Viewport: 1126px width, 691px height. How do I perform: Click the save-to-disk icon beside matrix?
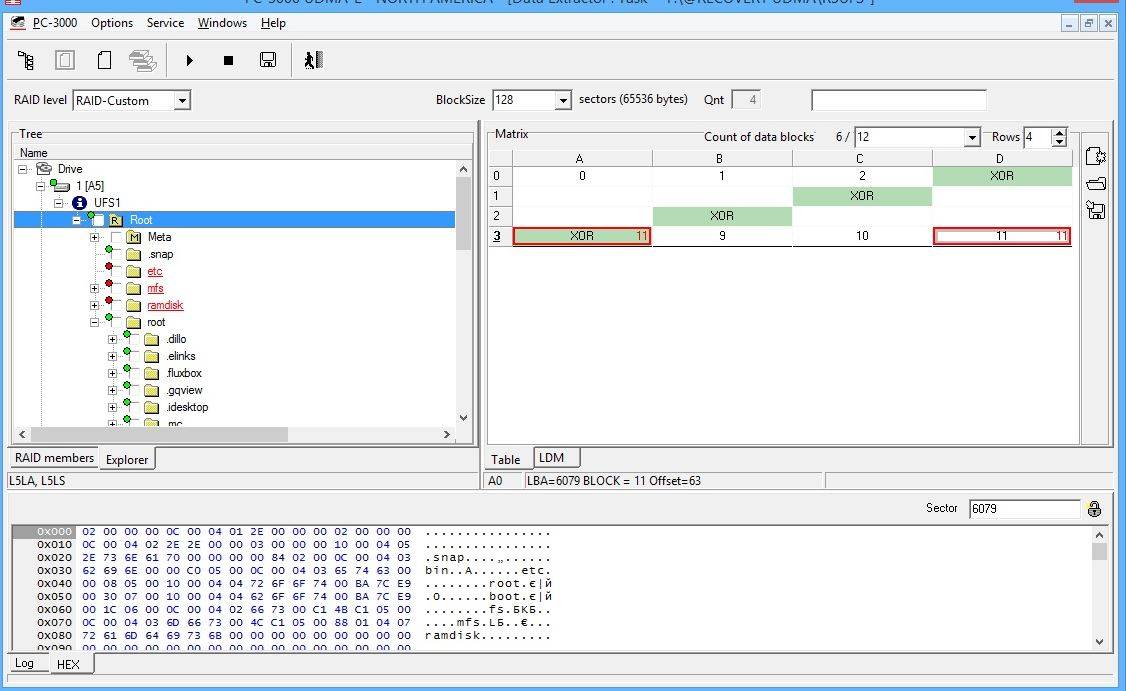[1096, 210]
